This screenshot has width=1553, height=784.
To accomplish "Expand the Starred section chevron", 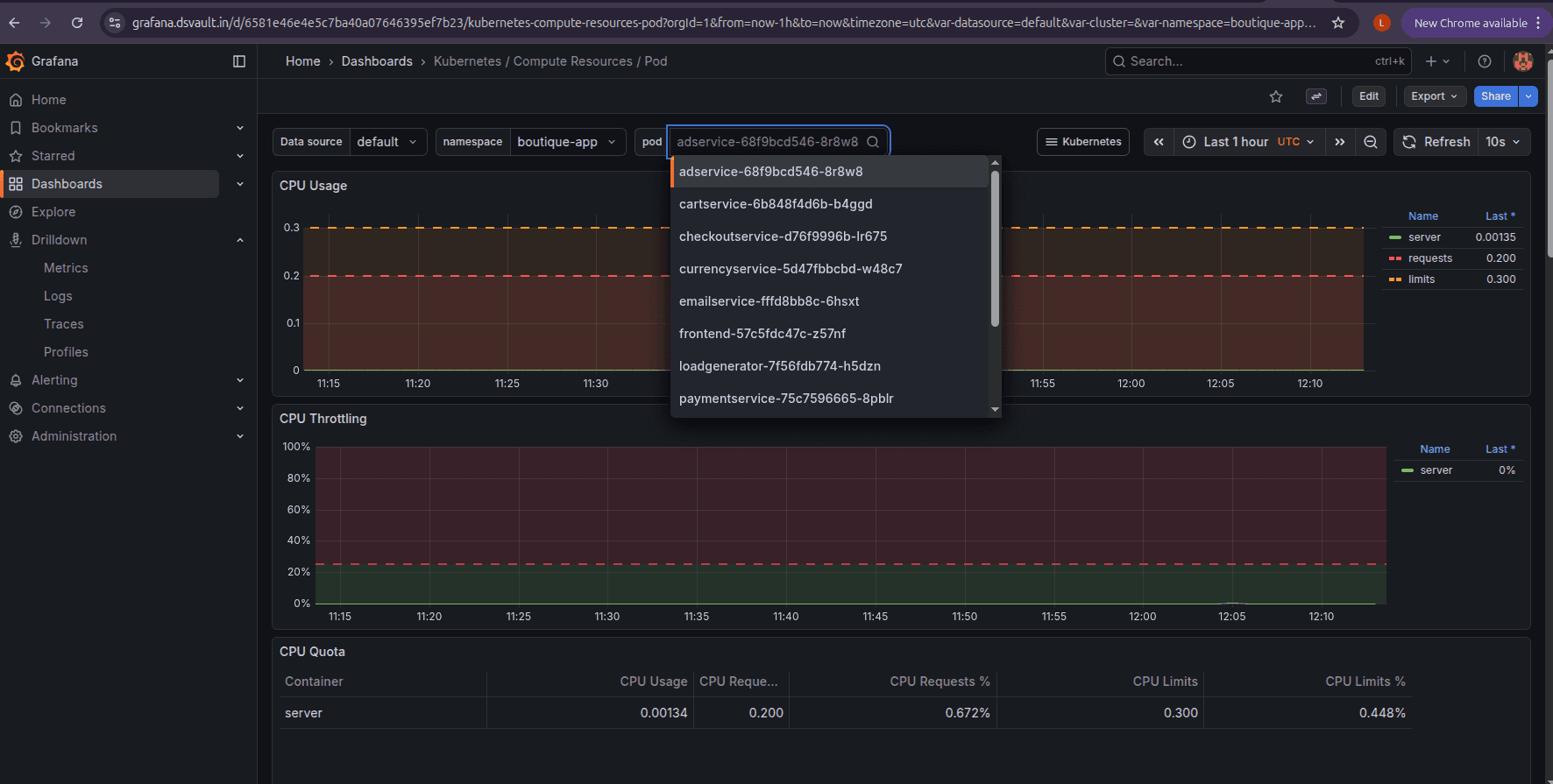I will pos(240,156).
